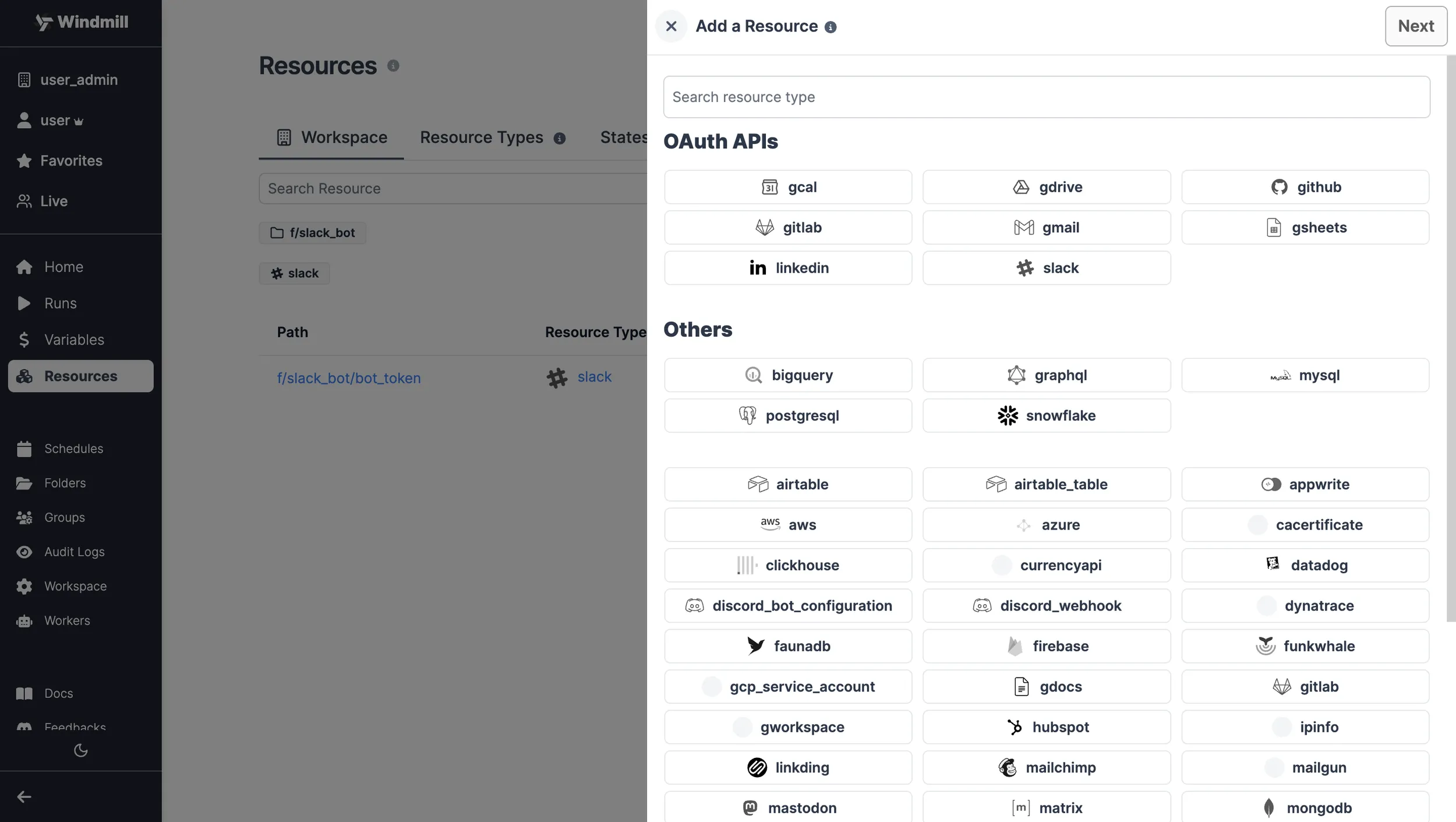The image size is (1456, 822).
Task: Toggle dark mode with the moon icon
Action: click(80, 750)
